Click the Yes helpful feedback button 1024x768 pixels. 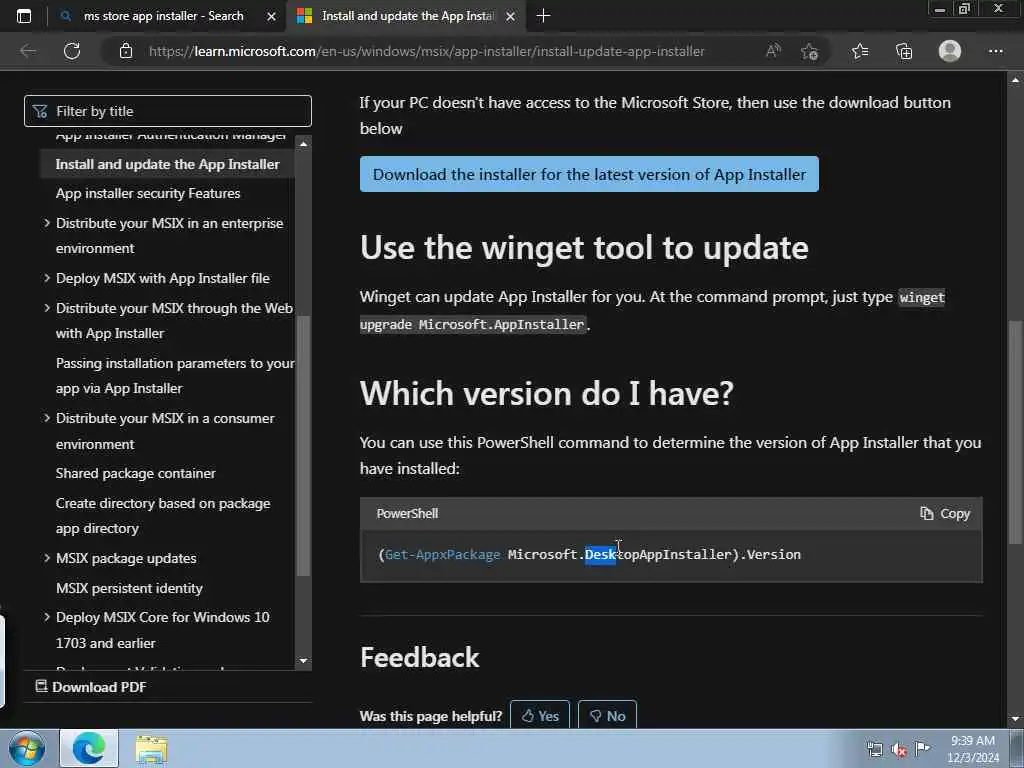pos(540,716)
